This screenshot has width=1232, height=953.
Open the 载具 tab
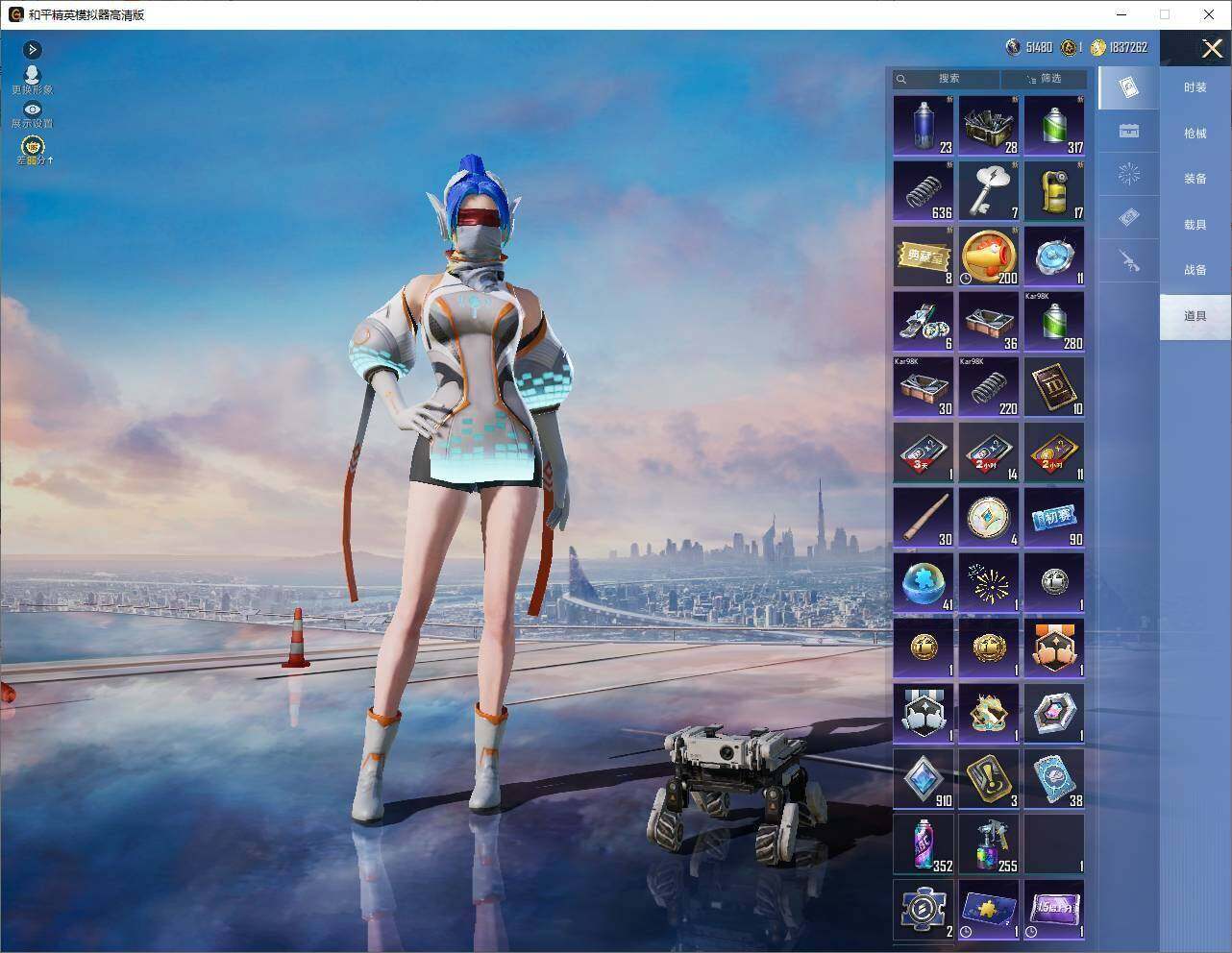tap(1195, 225)
